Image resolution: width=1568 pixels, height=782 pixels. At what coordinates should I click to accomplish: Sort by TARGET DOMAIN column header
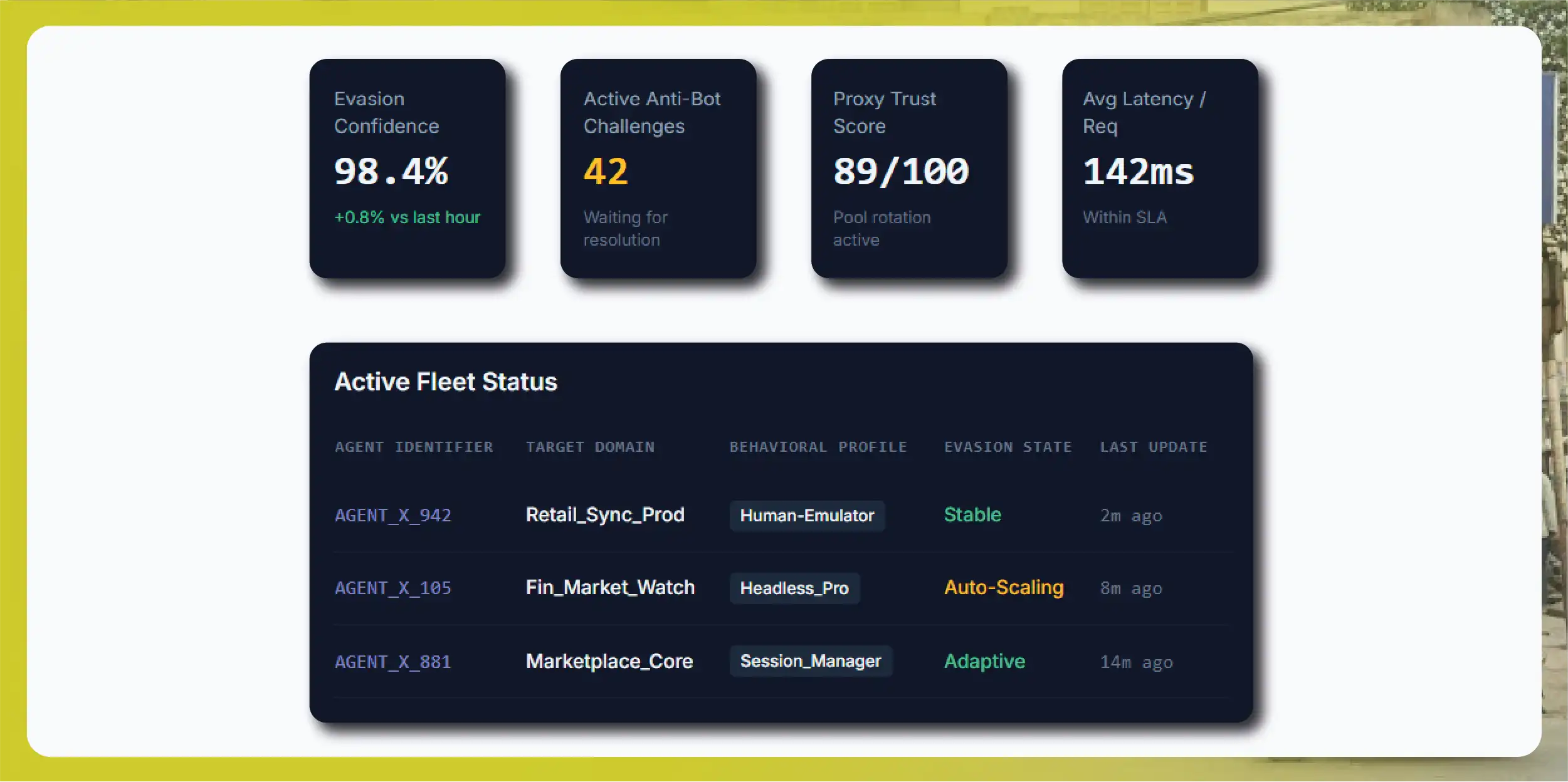[x=590, y=447]
